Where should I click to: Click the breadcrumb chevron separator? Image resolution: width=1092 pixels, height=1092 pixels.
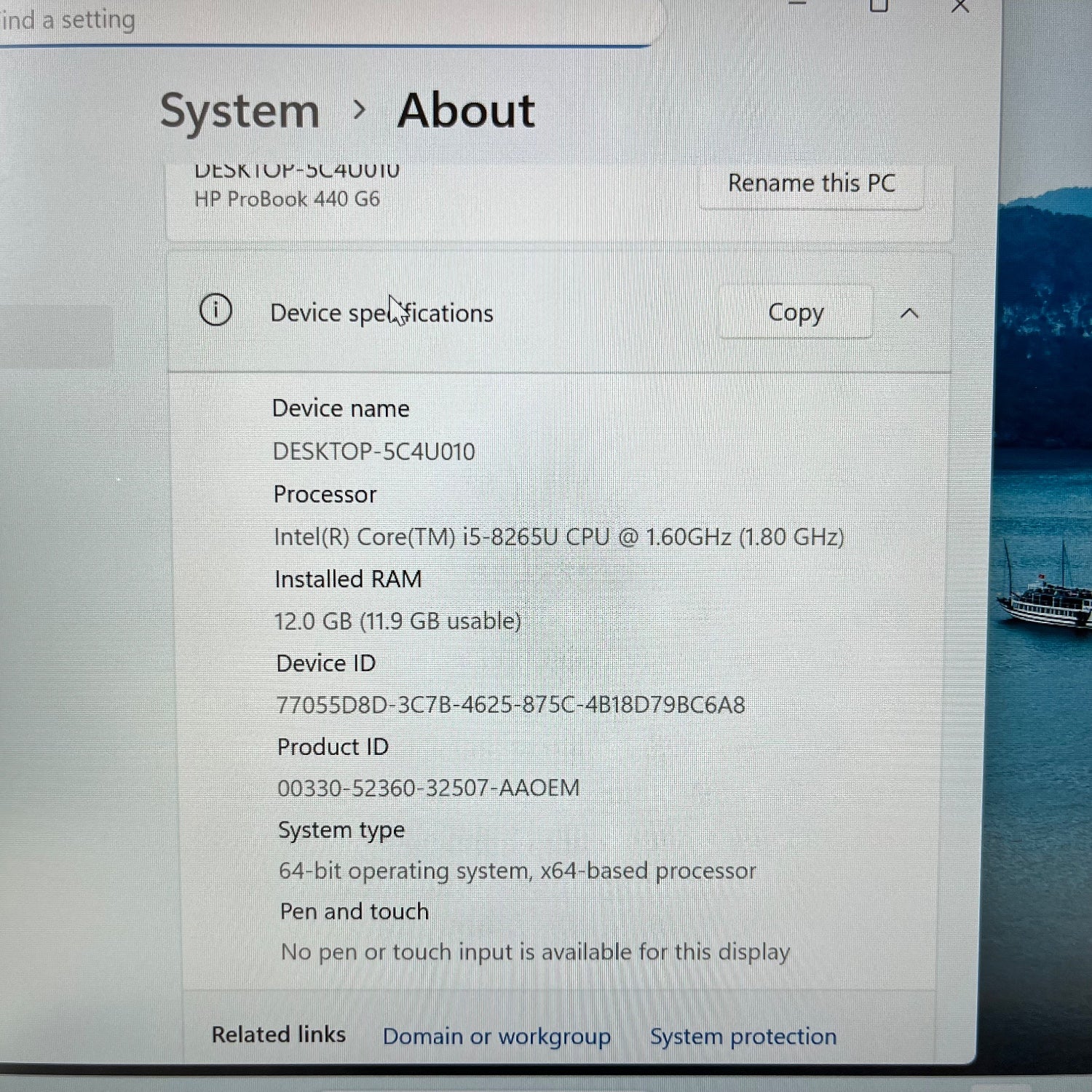click(358, 111)
